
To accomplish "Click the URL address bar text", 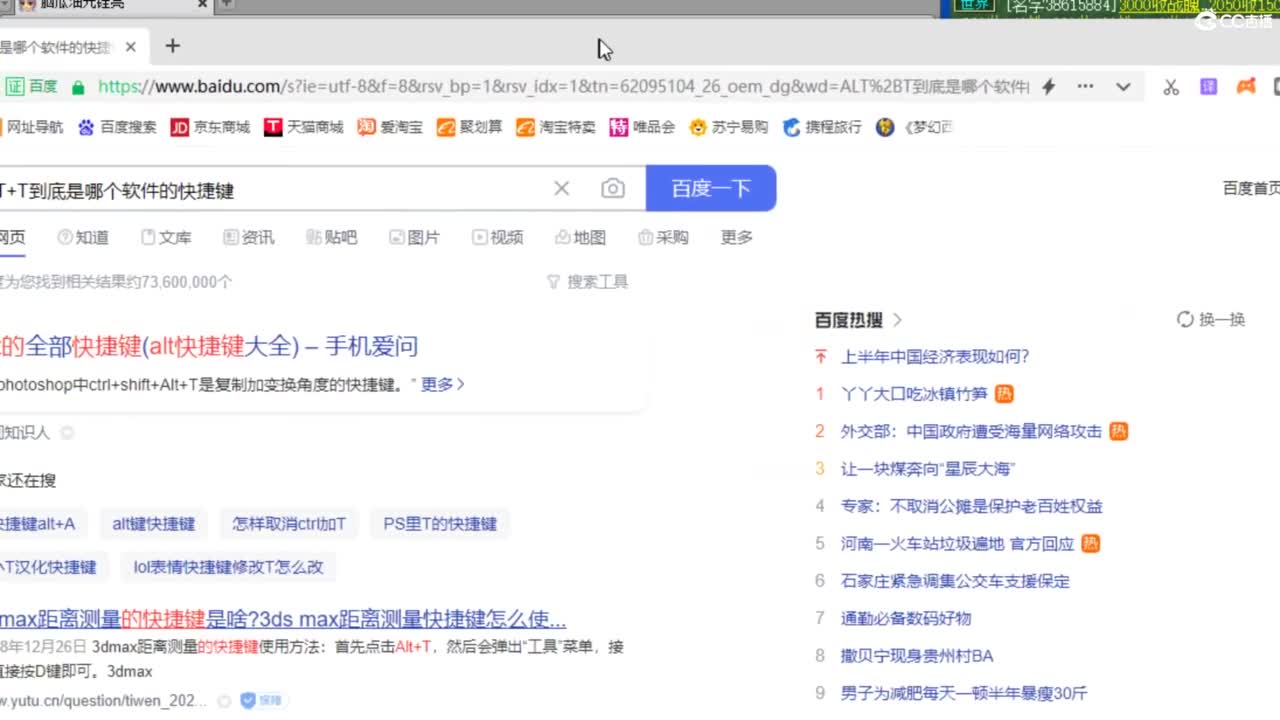I will (563, 87).
